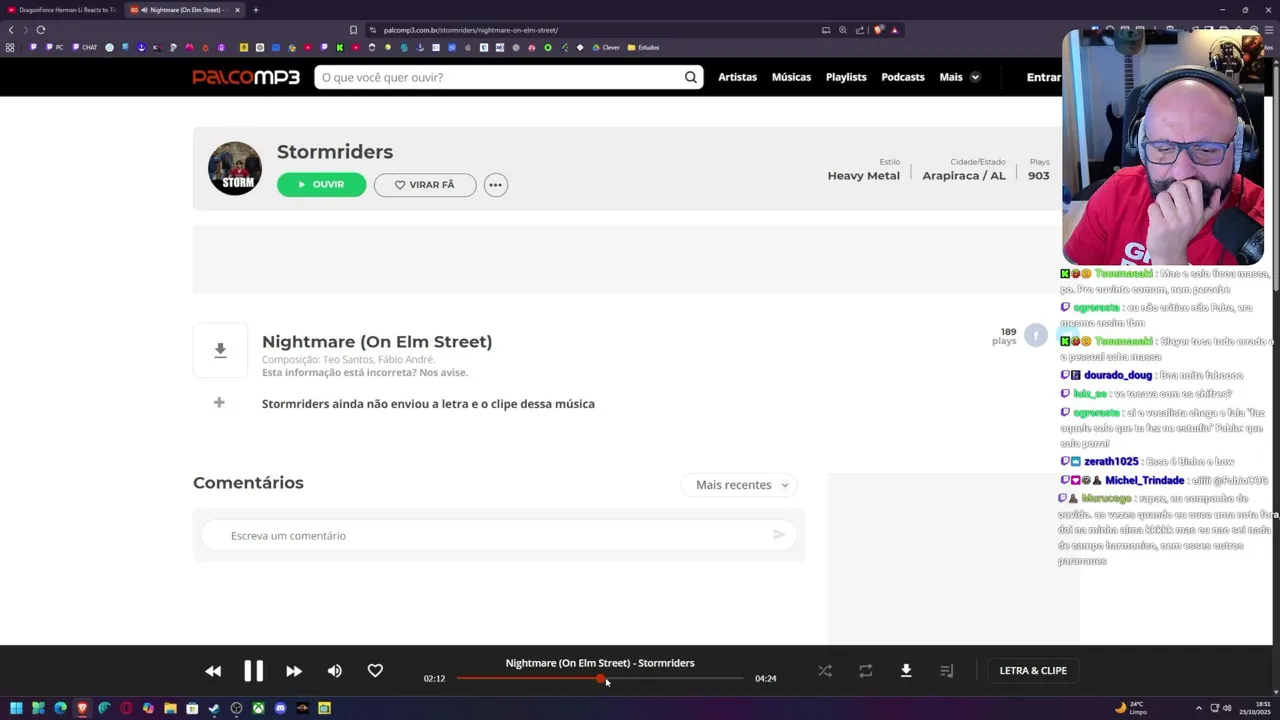Click the bookmark icon in address bar

(353, 30)
